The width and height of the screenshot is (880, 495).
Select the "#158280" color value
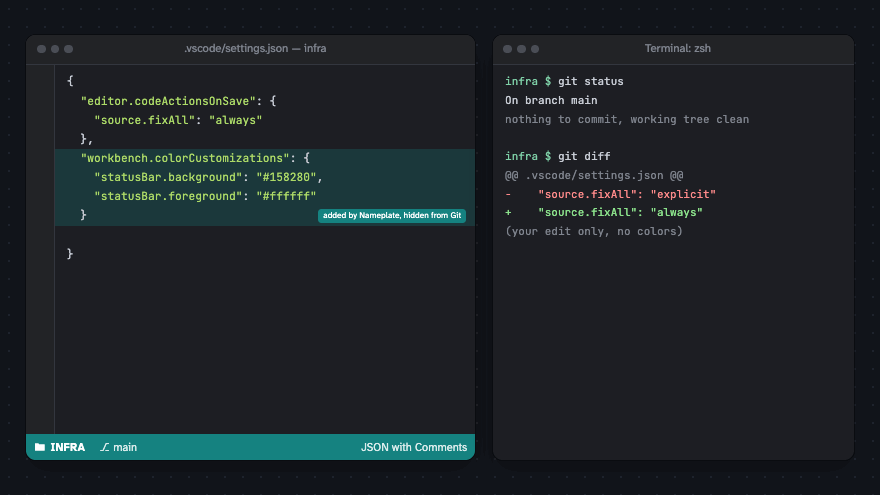click(286, 177)
